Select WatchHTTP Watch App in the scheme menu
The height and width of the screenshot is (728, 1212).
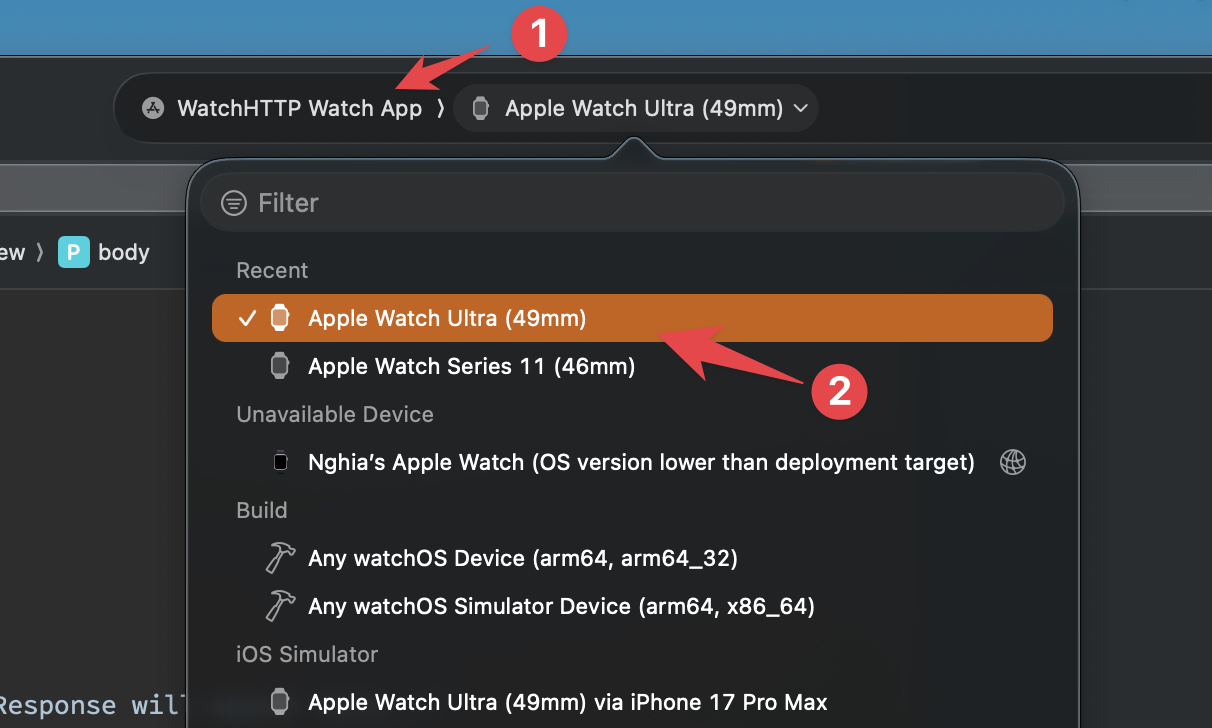point(298,108)
